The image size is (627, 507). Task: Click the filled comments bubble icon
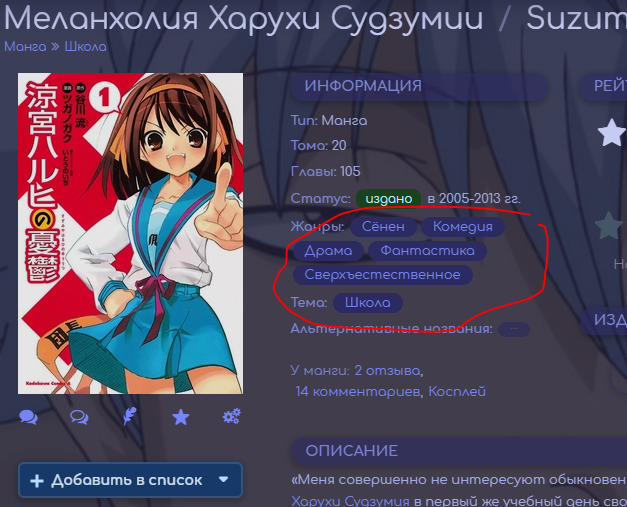click(28, 417)
